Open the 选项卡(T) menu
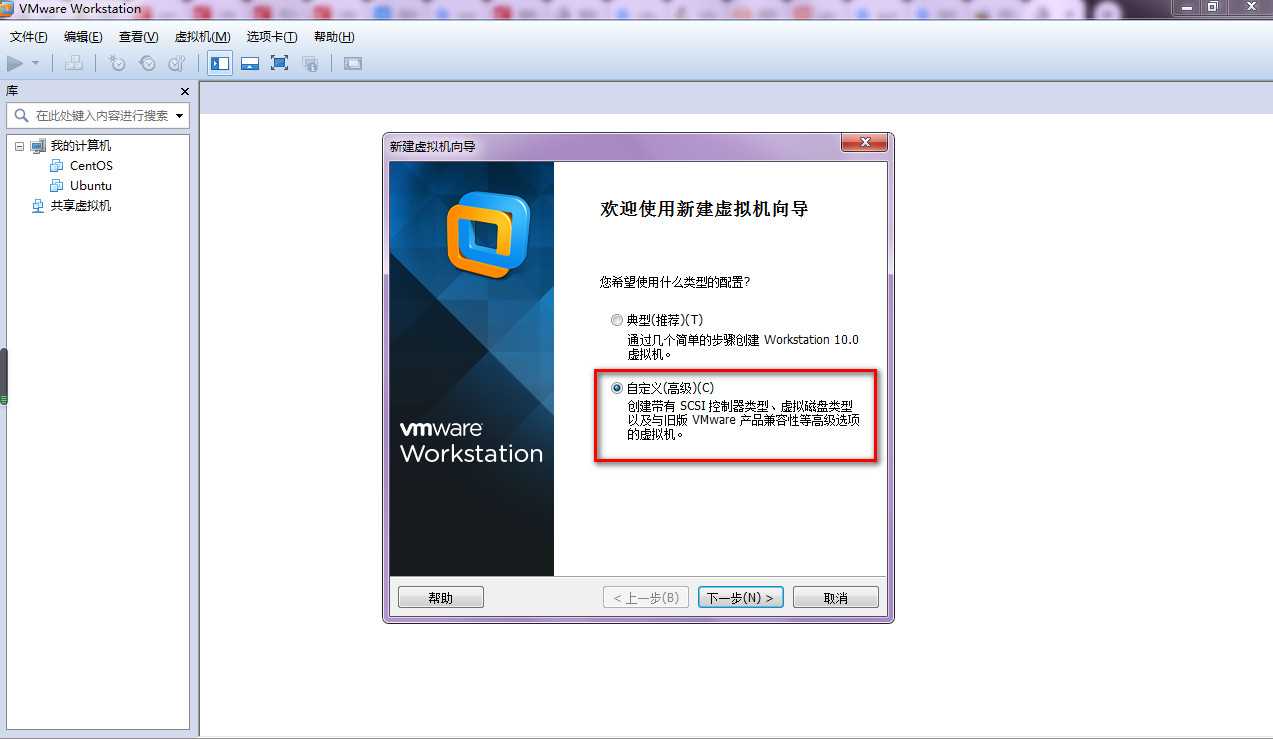Viewport: 1273px width, 740px height. [x=272, y=37]
